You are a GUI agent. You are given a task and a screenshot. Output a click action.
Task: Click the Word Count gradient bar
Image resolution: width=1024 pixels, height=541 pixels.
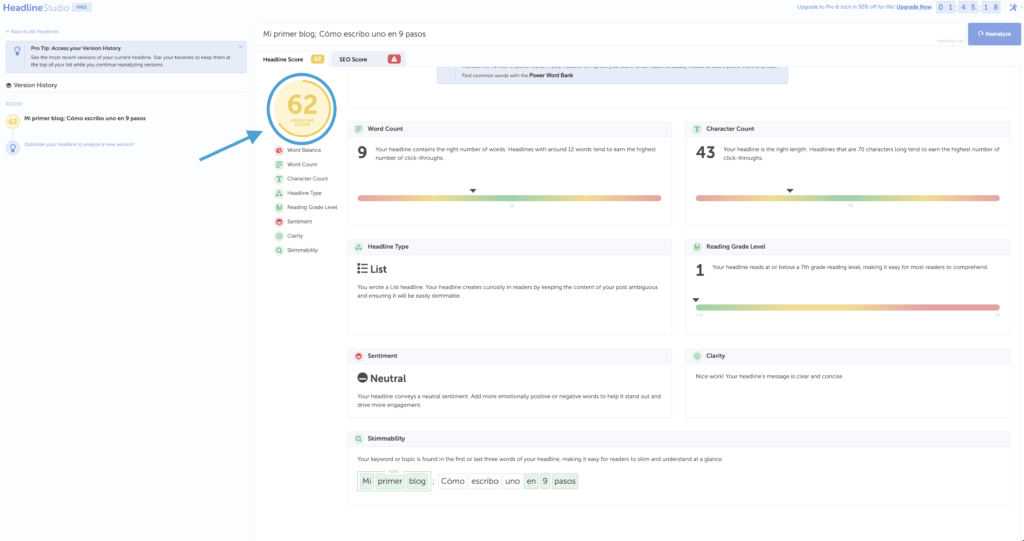pyautogui.click(x=509, y=198)
